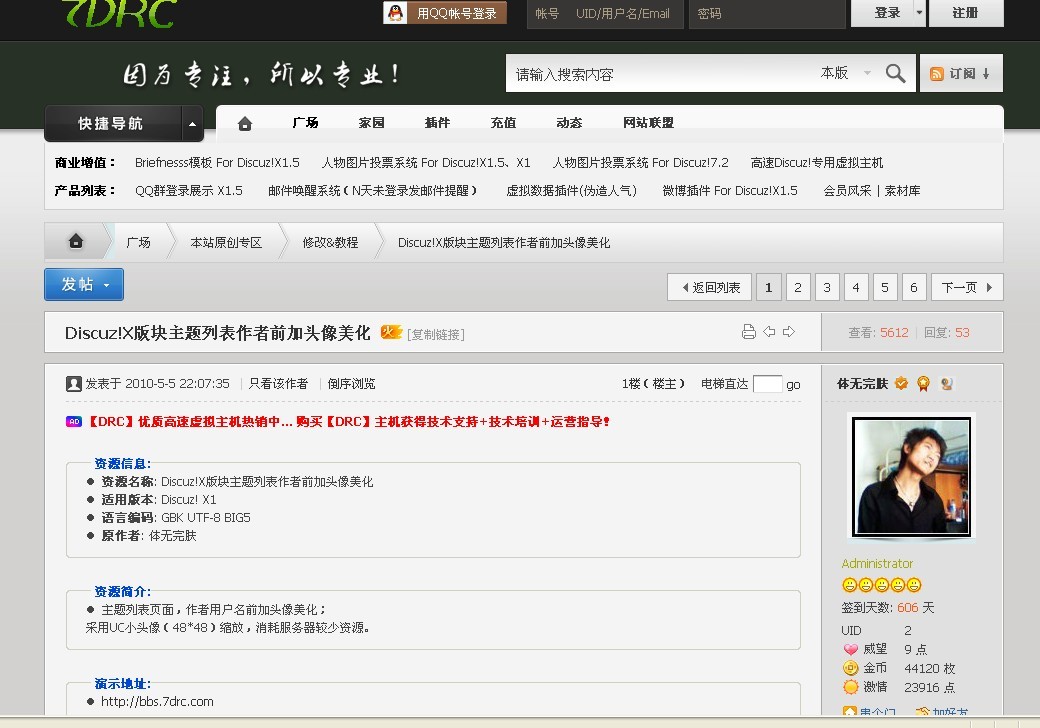Screen dimensions: 1040x728
Task: Click 只看该作者 filter link
Action: [x=279, y=383]
